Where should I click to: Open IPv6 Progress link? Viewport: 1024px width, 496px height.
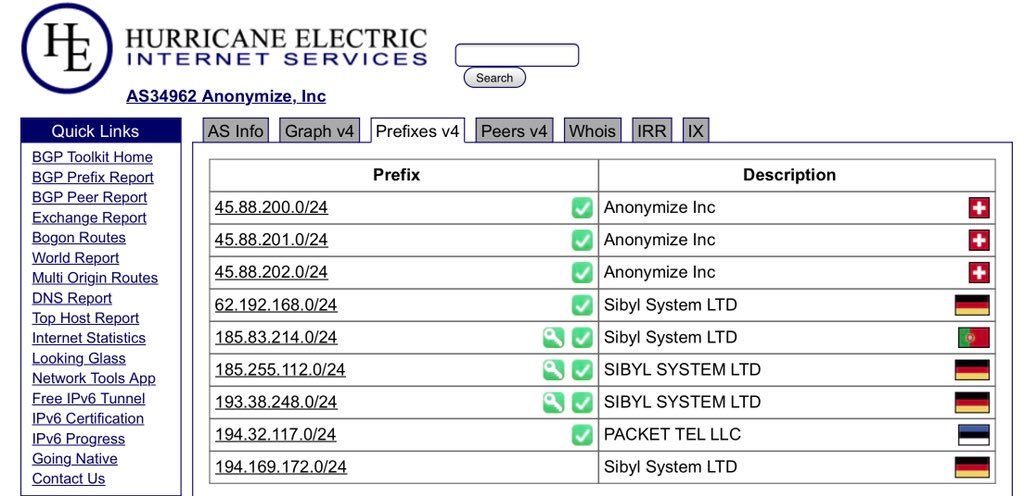tap(78, 439)
